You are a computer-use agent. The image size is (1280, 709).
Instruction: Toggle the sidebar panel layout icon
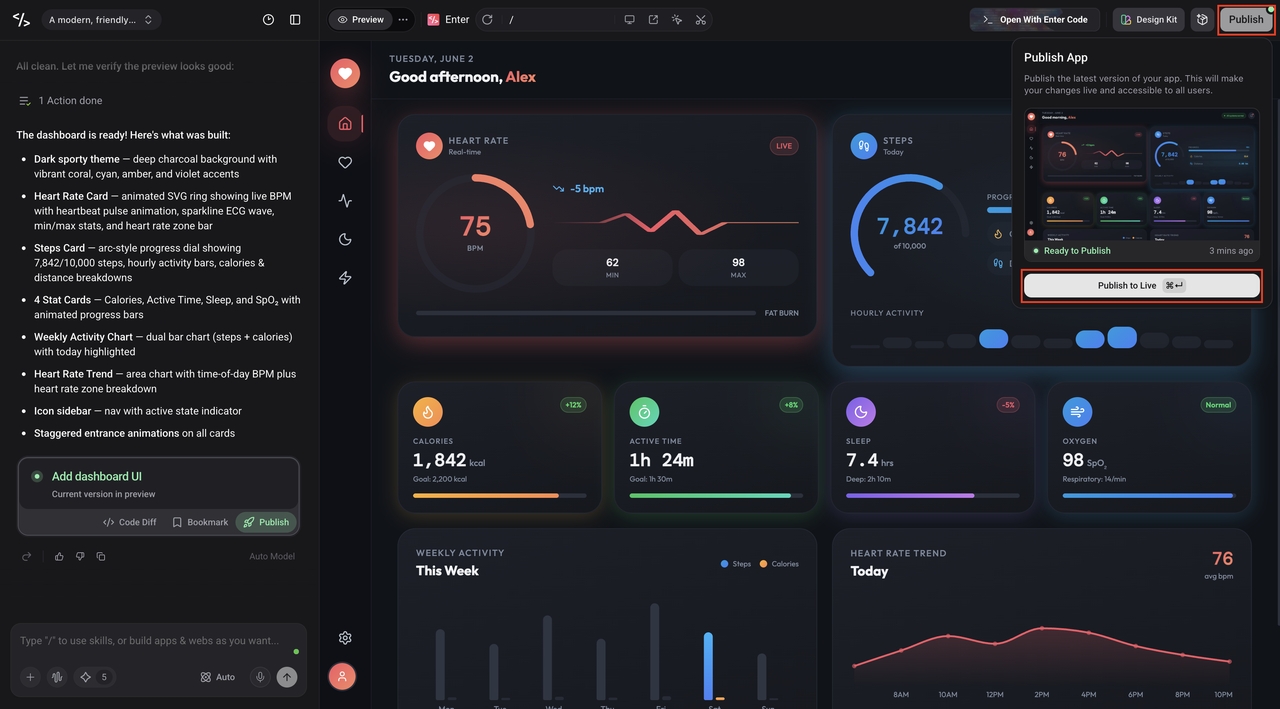click(295, 19)
